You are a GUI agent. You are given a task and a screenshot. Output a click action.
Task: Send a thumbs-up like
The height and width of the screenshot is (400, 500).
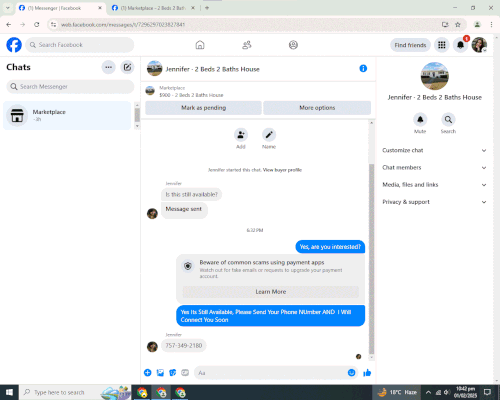click(367, 373)
